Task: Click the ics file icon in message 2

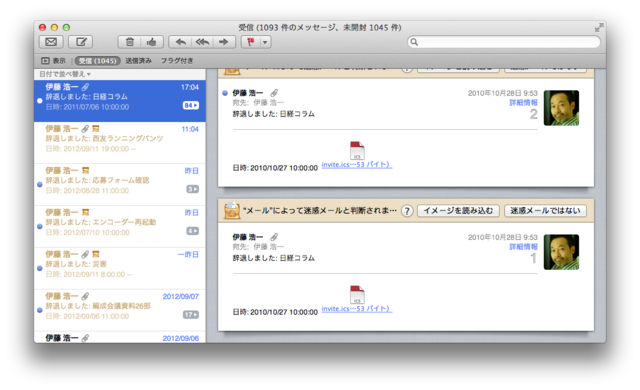Action: pos(357,150)
